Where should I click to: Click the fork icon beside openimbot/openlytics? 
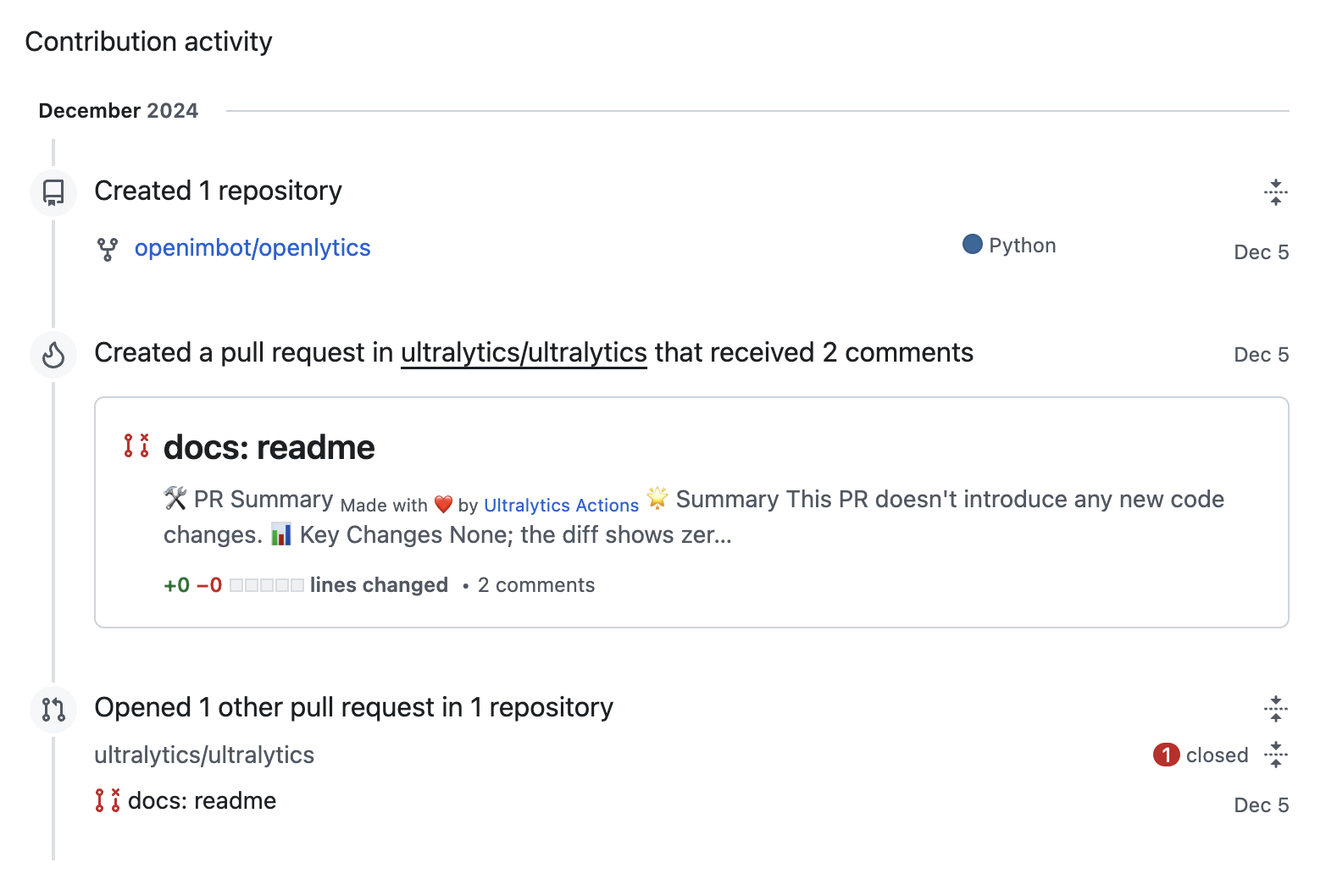(x=108, y=249)
